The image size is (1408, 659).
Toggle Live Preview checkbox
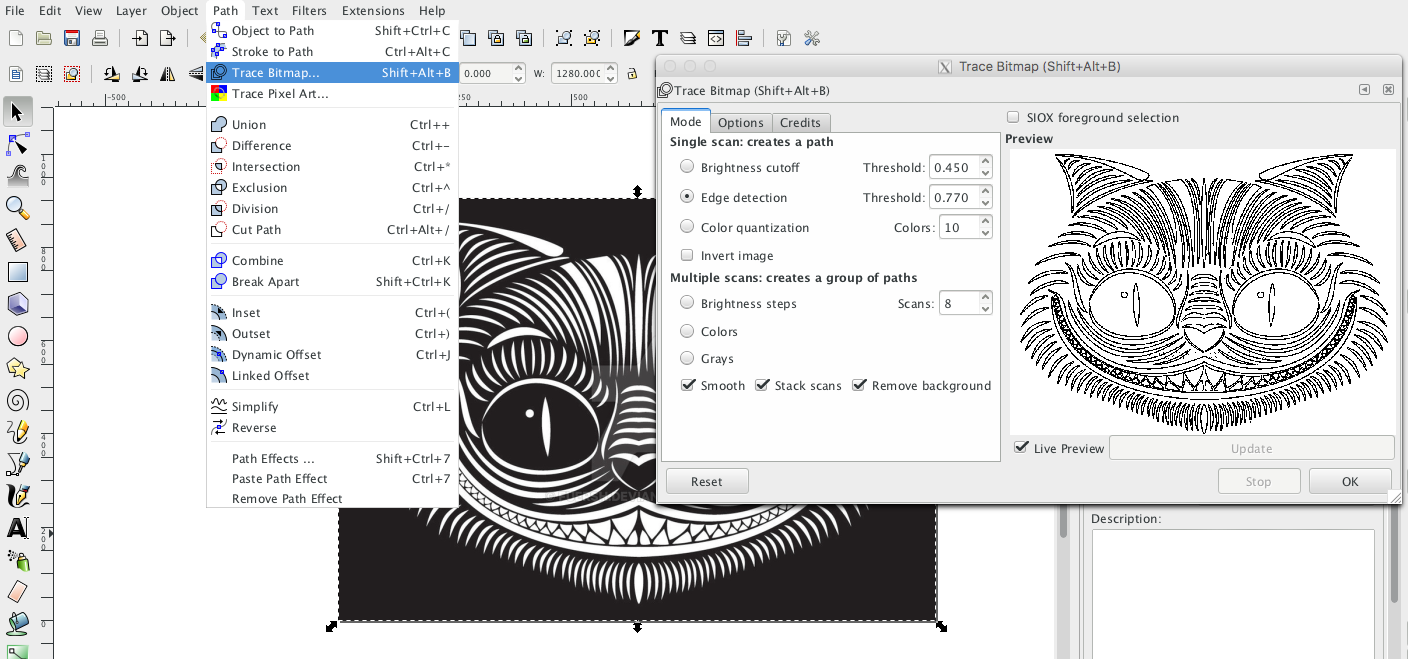click(1020, 448)
